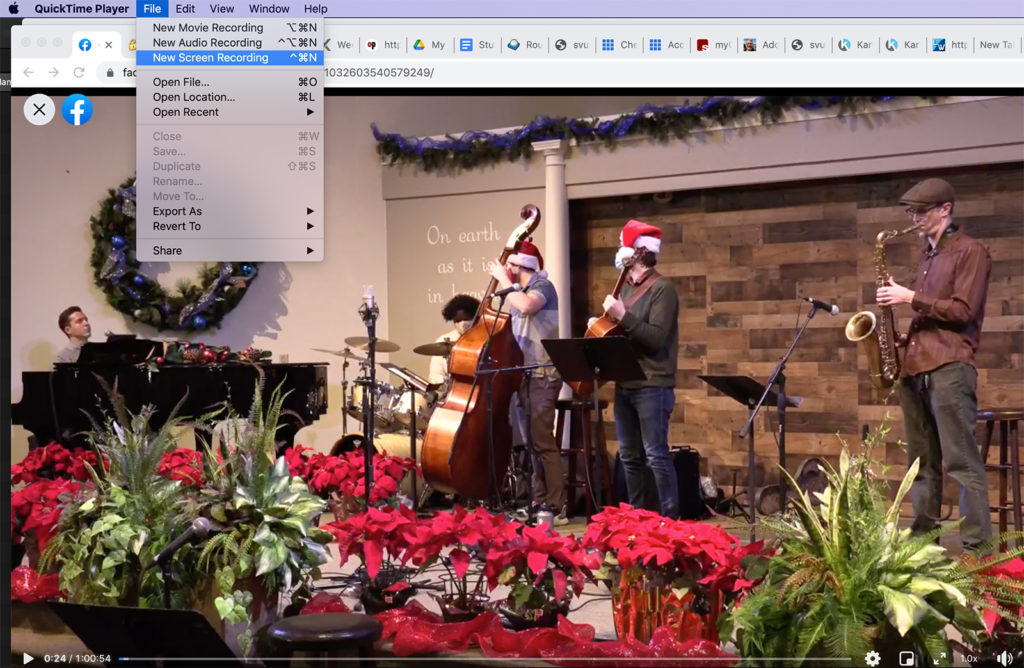Click the browser back arrow
Viewport: 1024px width, 668px height.
pos(28,72)
